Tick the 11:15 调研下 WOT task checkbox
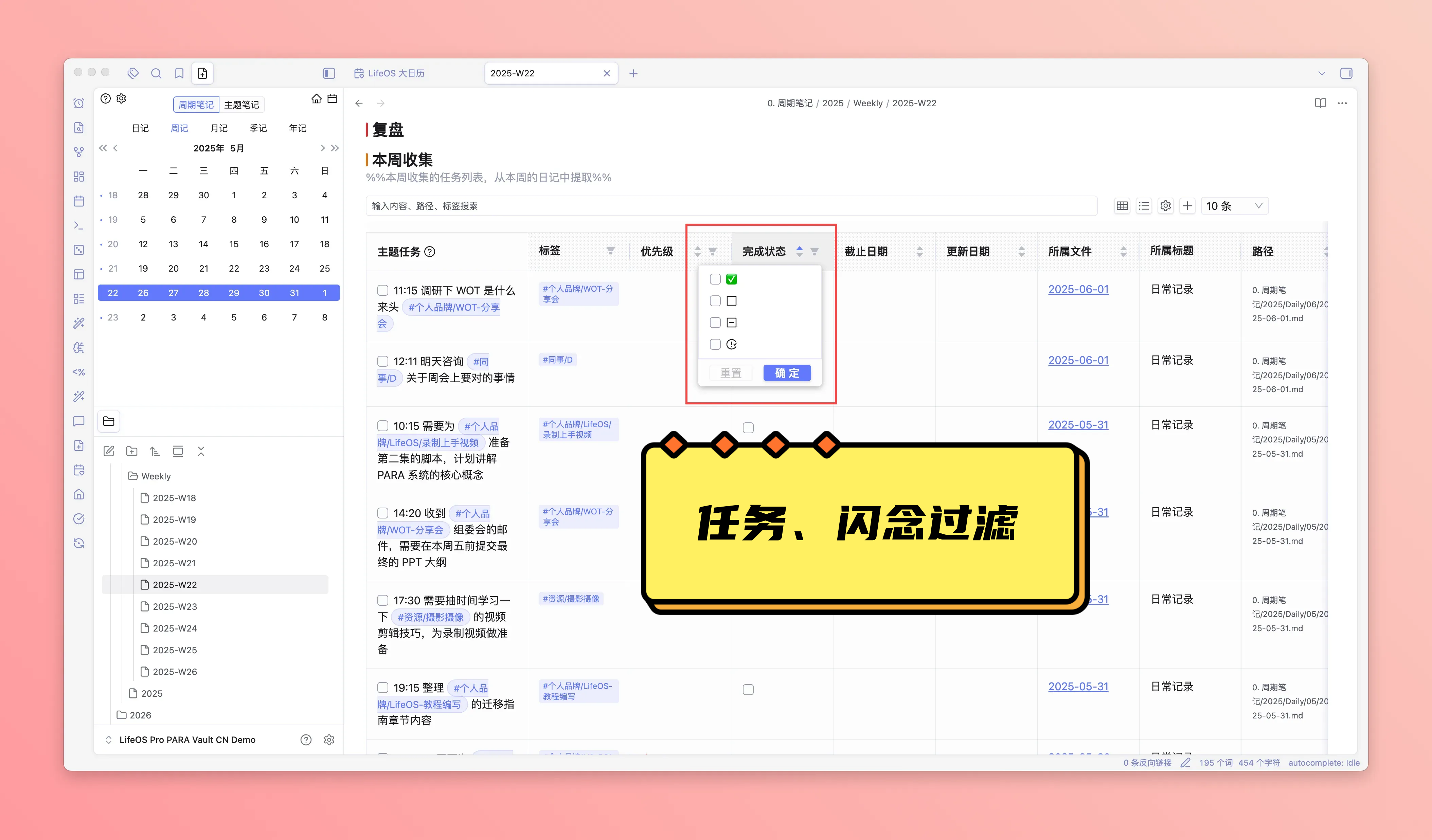The image size is (1432, 840). coord(383,290)
